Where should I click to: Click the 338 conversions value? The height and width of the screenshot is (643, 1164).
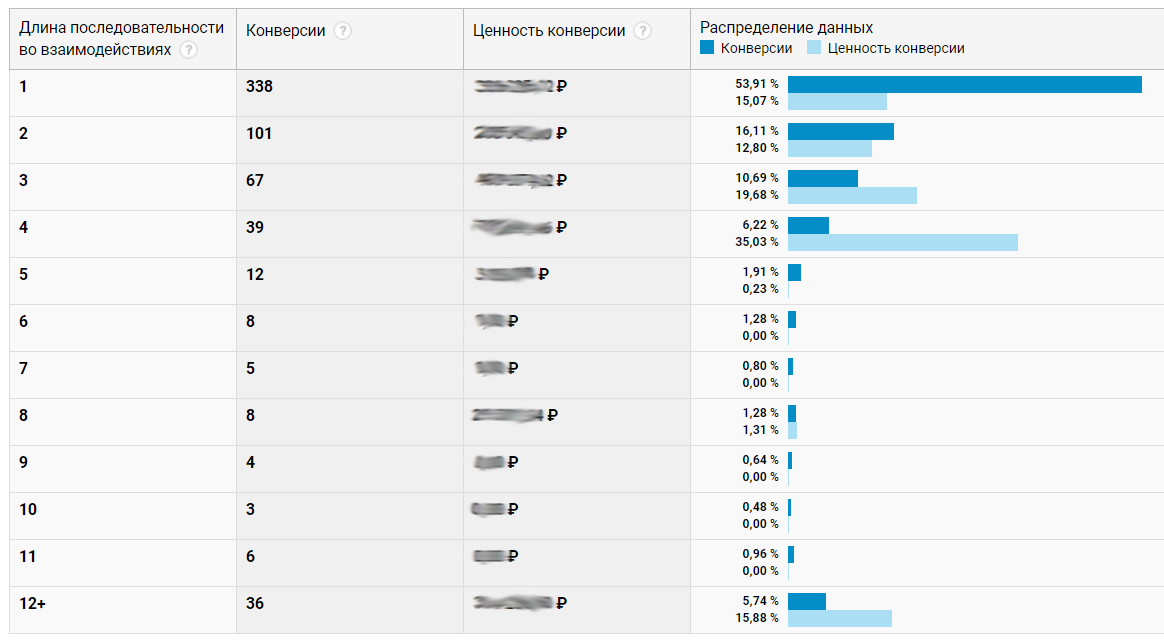click(x=259, y=87)
